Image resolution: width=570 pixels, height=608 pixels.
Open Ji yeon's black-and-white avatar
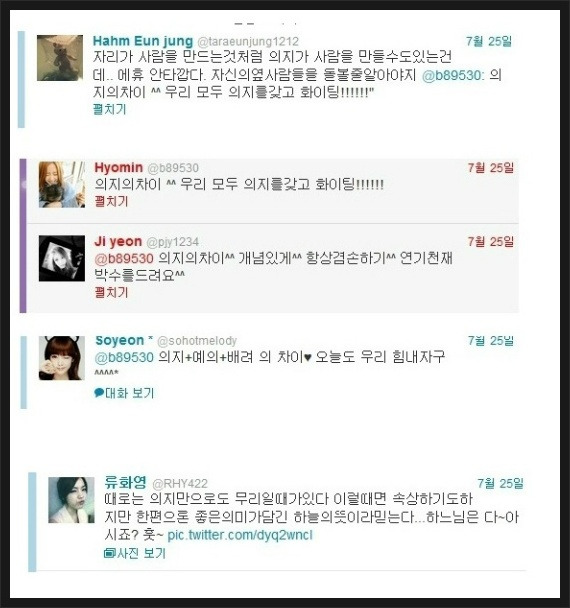coord(62,258)
